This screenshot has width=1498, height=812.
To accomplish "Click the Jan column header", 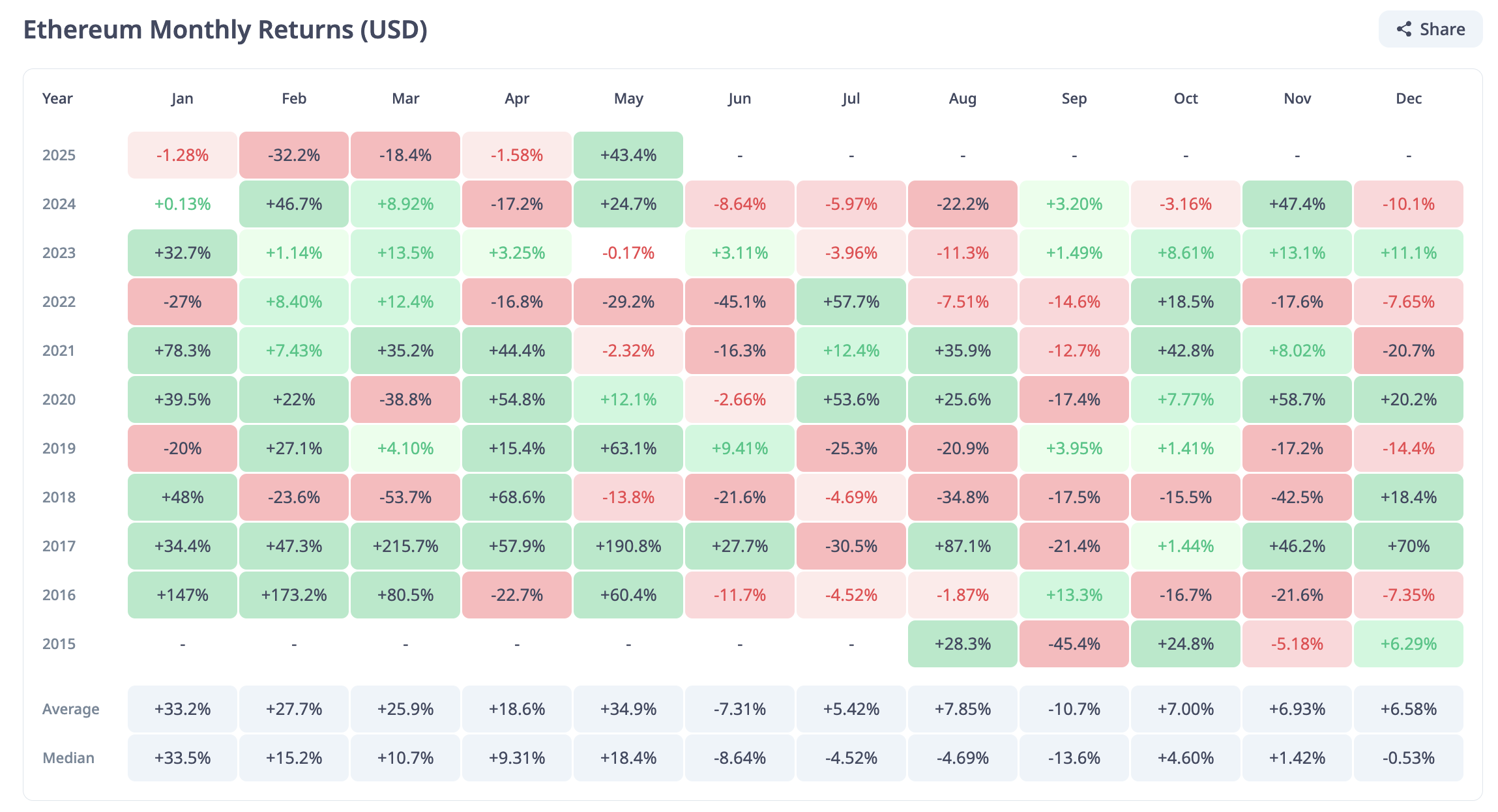I will pyautogui.click(x=183, y=98).
